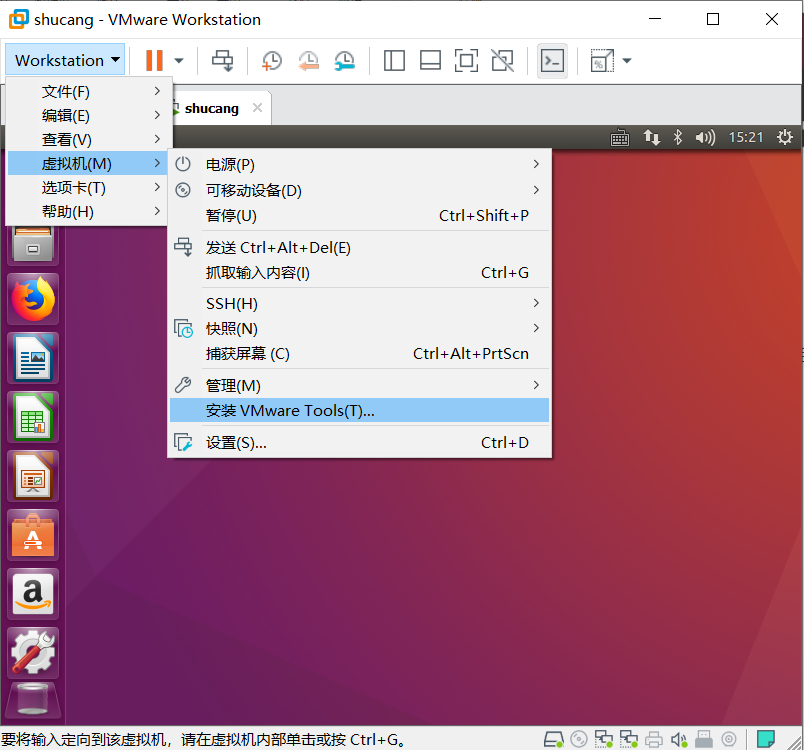Open the Trash icon in the dock
Screen dimensions: 804x750
[33, 700]
